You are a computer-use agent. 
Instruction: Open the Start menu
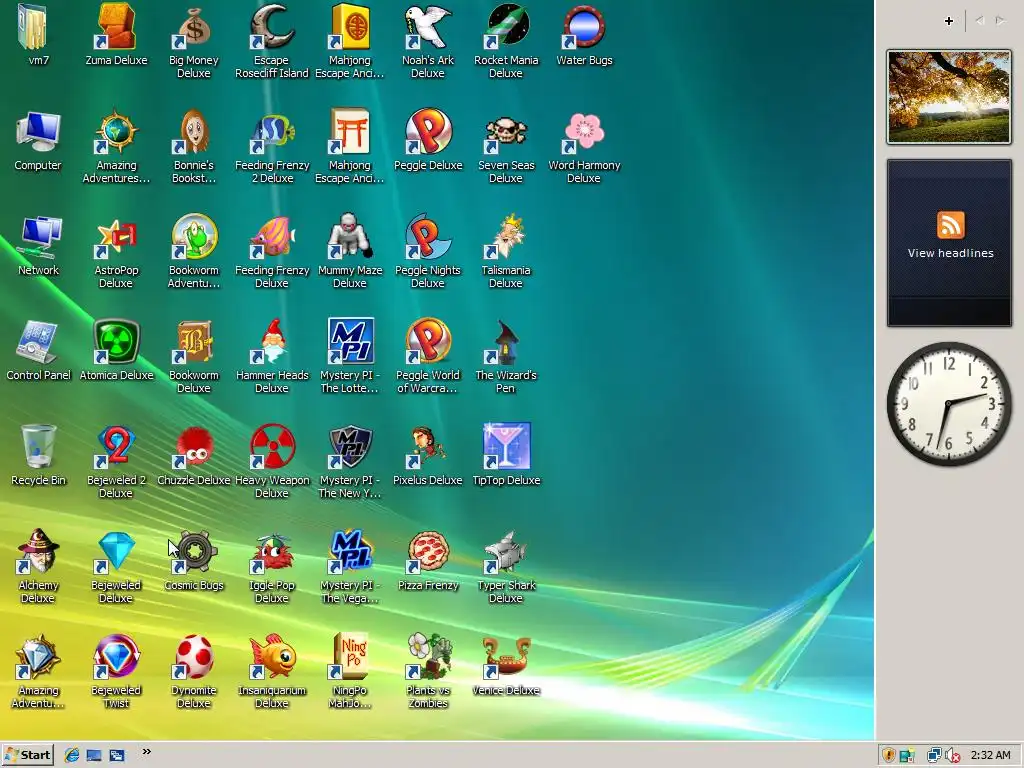click(x=27, y=755)
